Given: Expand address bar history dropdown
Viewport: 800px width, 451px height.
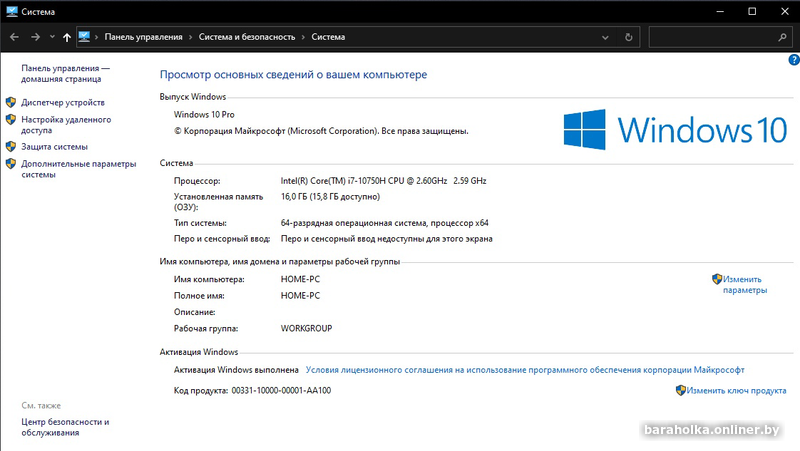Looking at the screenshot, I should [x=605, y=37].
